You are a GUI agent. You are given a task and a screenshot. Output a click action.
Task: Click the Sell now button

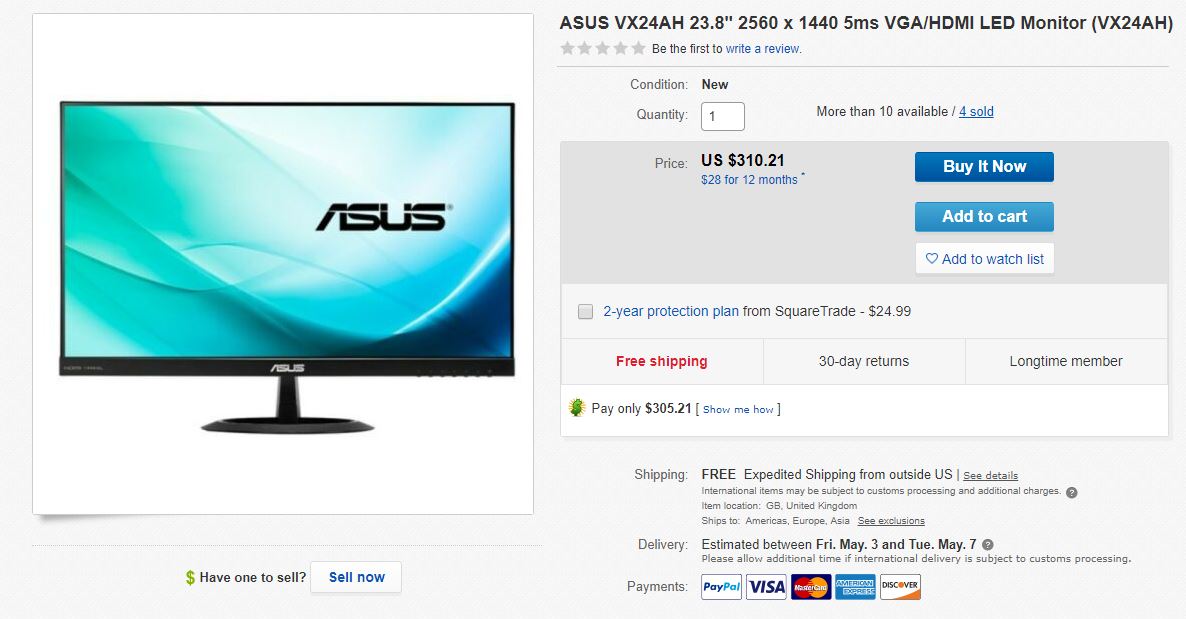[x=356, y=577]
